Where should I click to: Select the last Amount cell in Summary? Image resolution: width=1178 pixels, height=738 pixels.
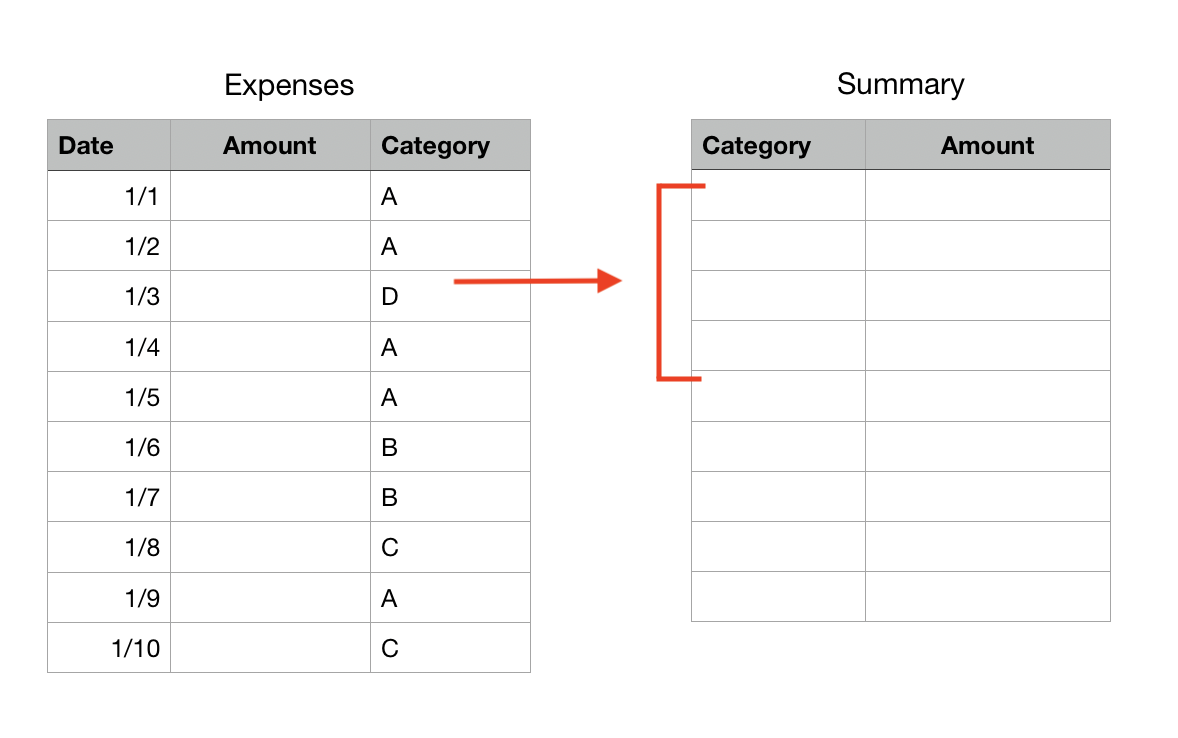987,597
